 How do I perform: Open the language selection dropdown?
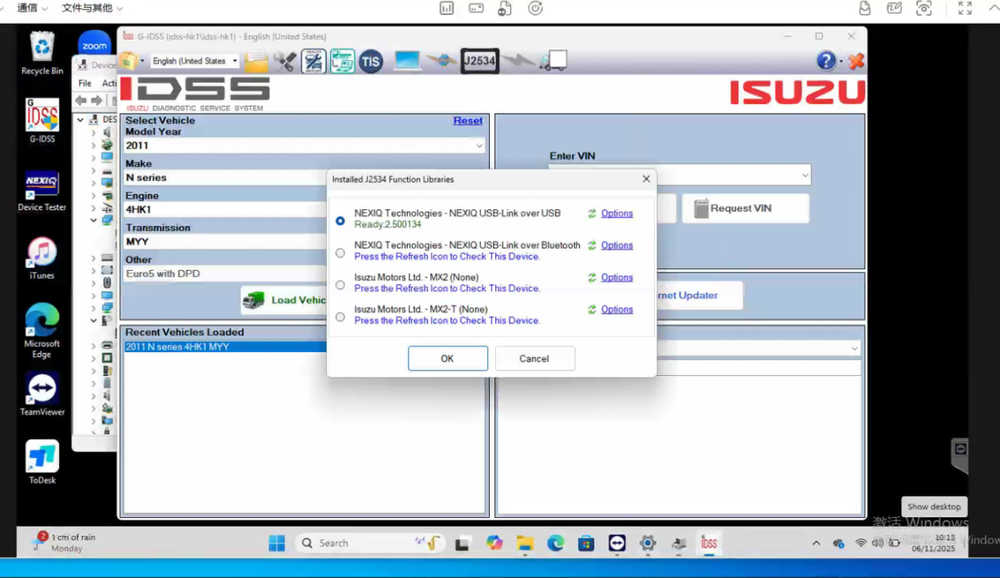point(235,62)
